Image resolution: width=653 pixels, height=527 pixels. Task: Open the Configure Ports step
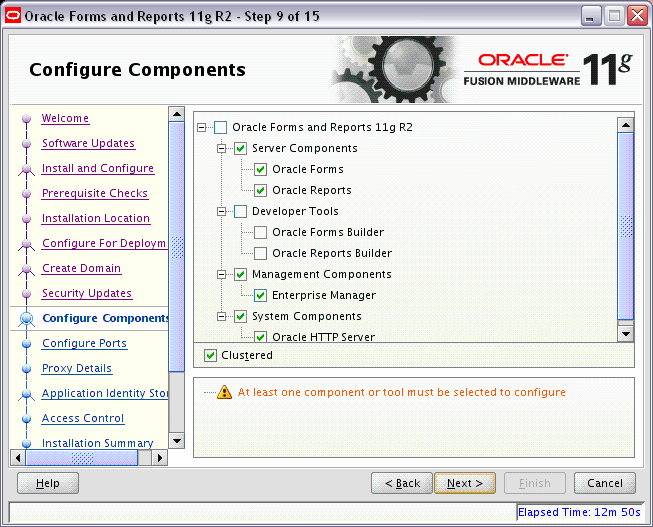tap(85, 343)
